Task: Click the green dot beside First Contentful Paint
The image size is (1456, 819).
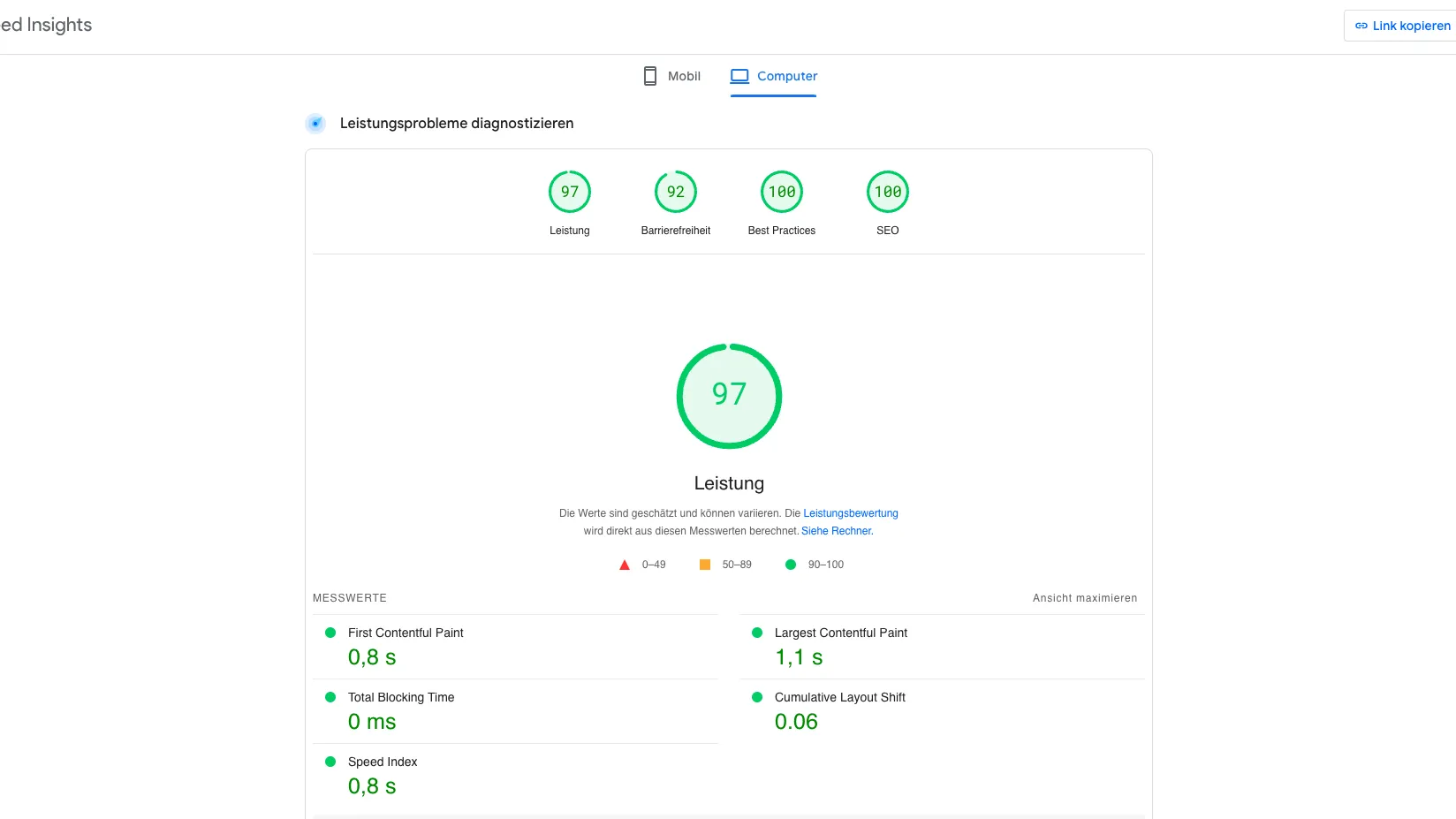Action: coord(331,632)
